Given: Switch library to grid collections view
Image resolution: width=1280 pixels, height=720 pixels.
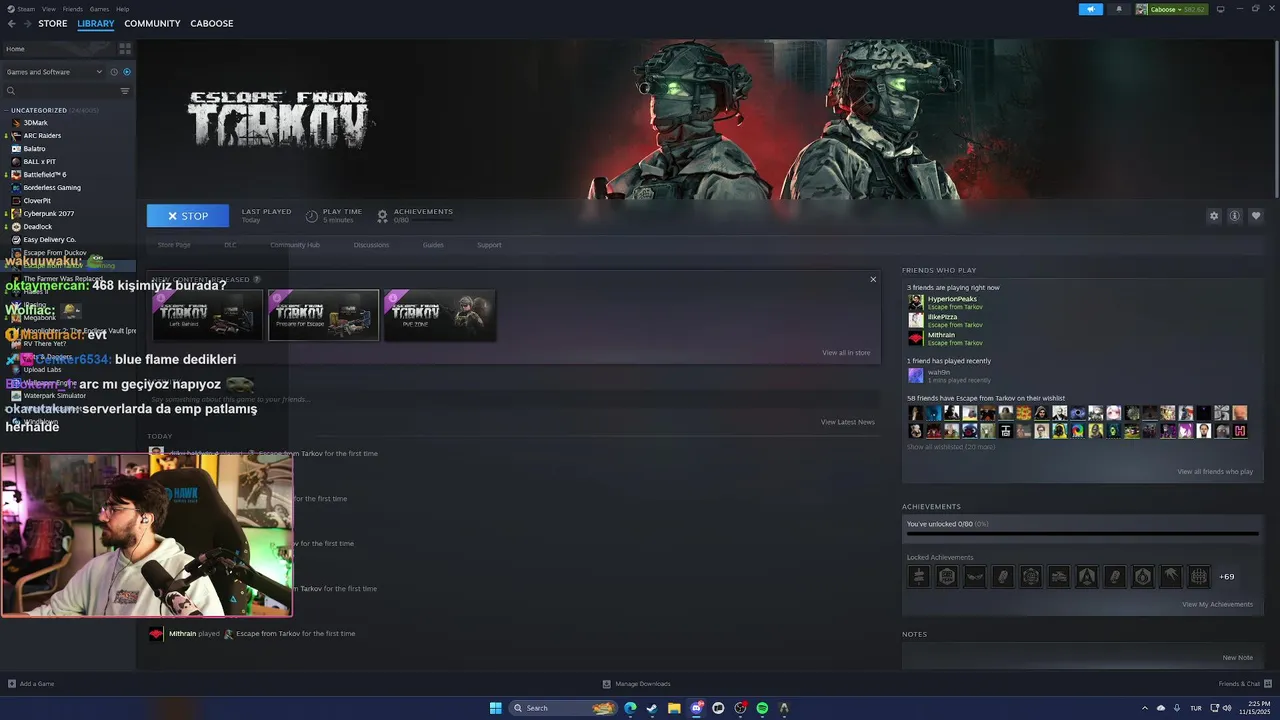Looking at the screenshot, I should click(125, 48).
